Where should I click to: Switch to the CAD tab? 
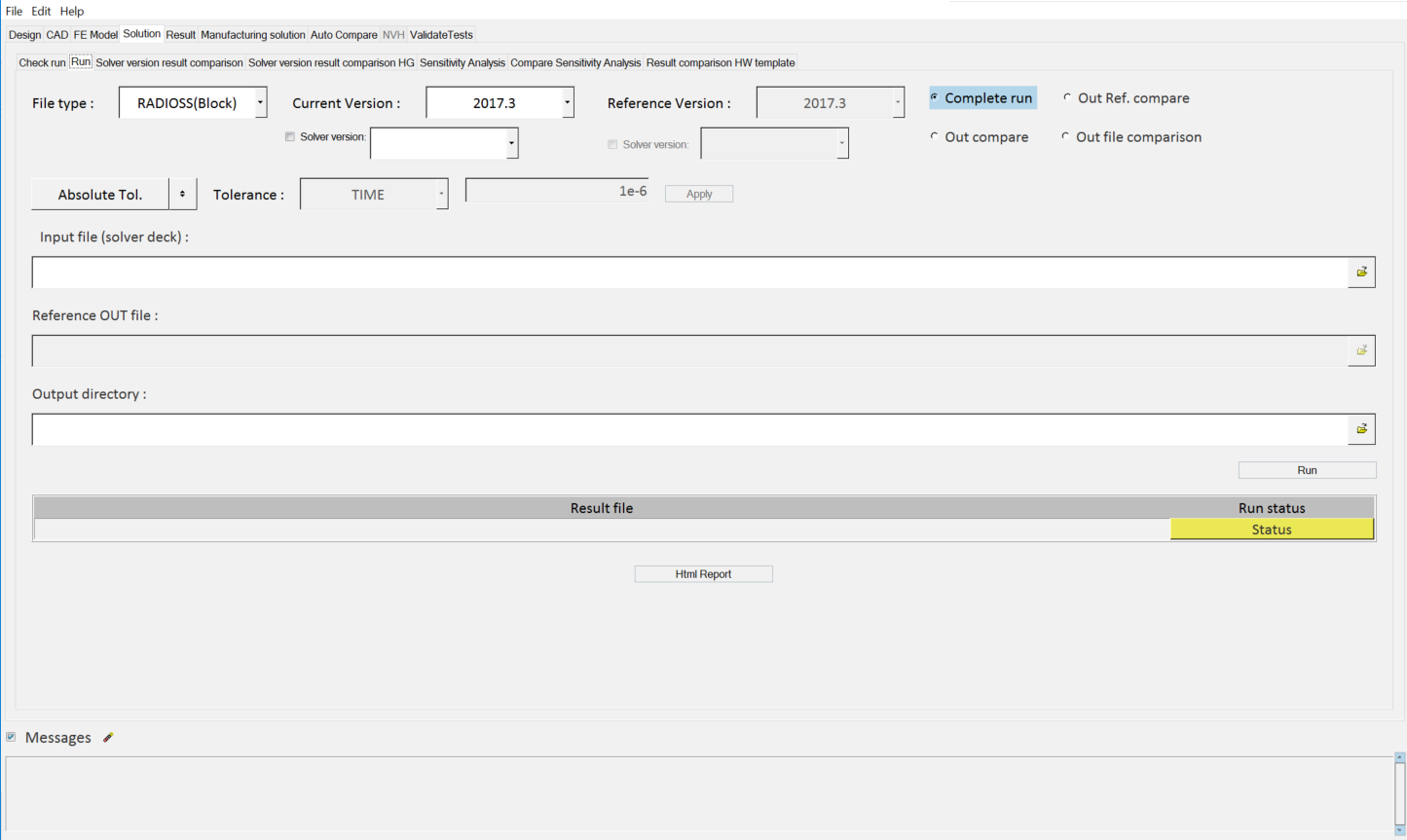pos(57,35)
